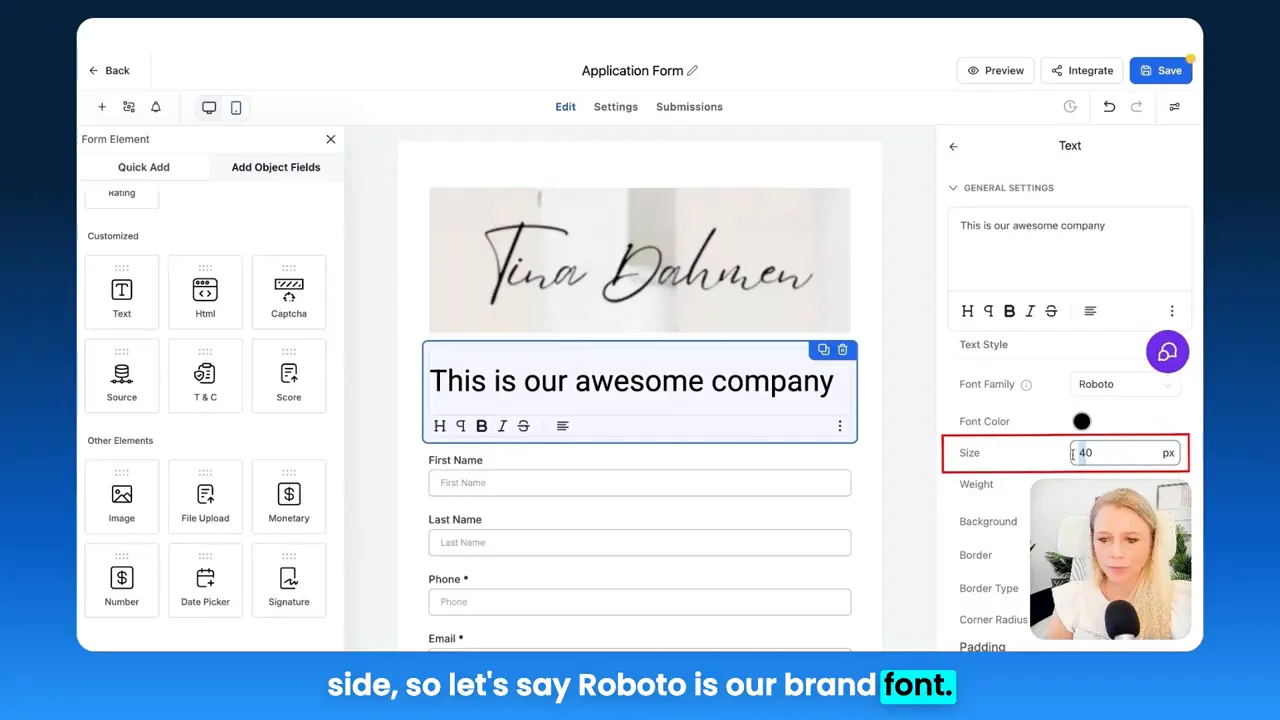1280x720 pixels.
Task: Open the Roboto font family dropdown
Action: (1125, 384)
